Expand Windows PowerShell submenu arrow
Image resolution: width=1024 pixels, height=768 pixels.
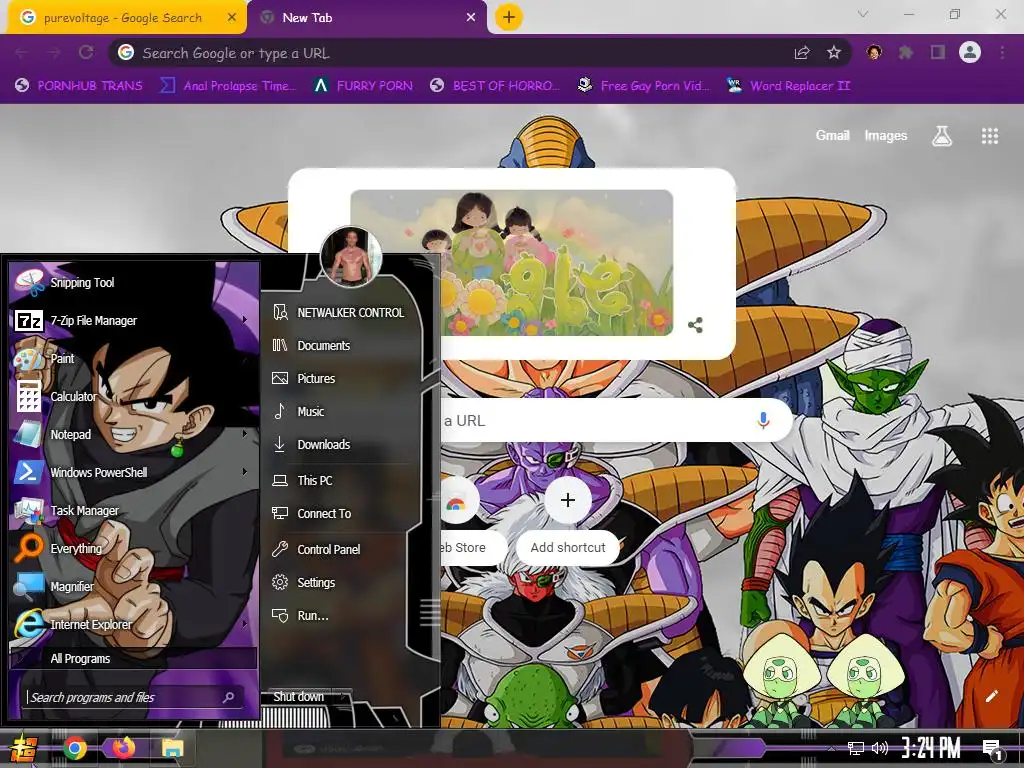(x=245, y=472)
